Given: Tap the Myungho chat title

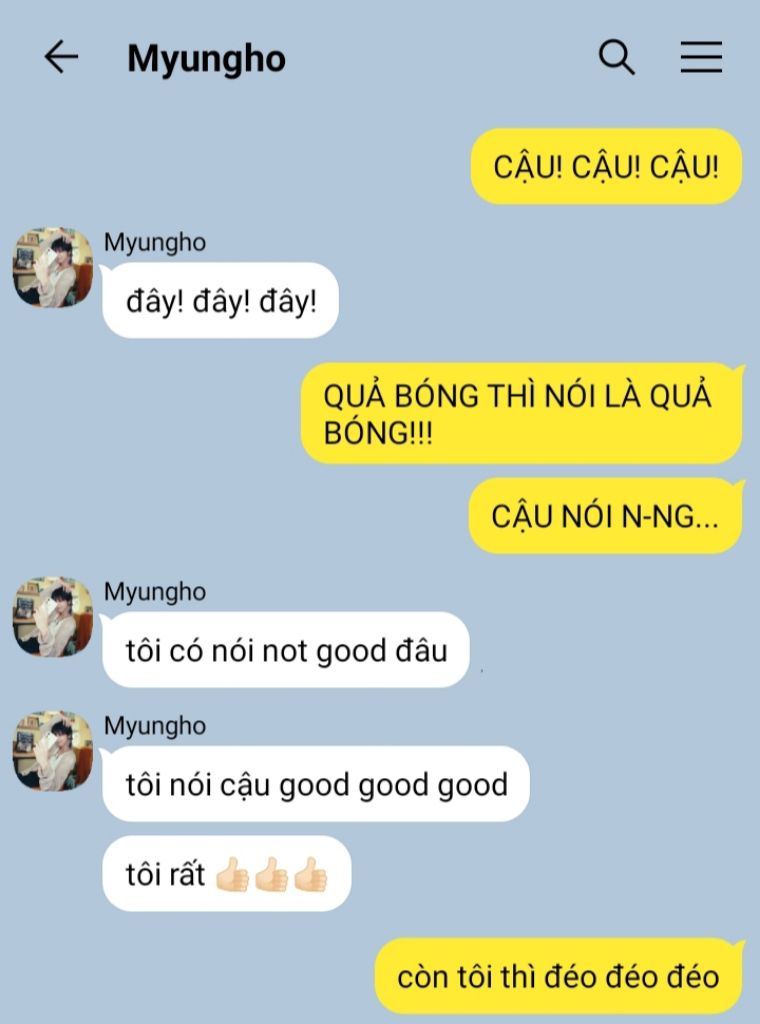Looking at the screenshot, I should click(x=206, y=59).
